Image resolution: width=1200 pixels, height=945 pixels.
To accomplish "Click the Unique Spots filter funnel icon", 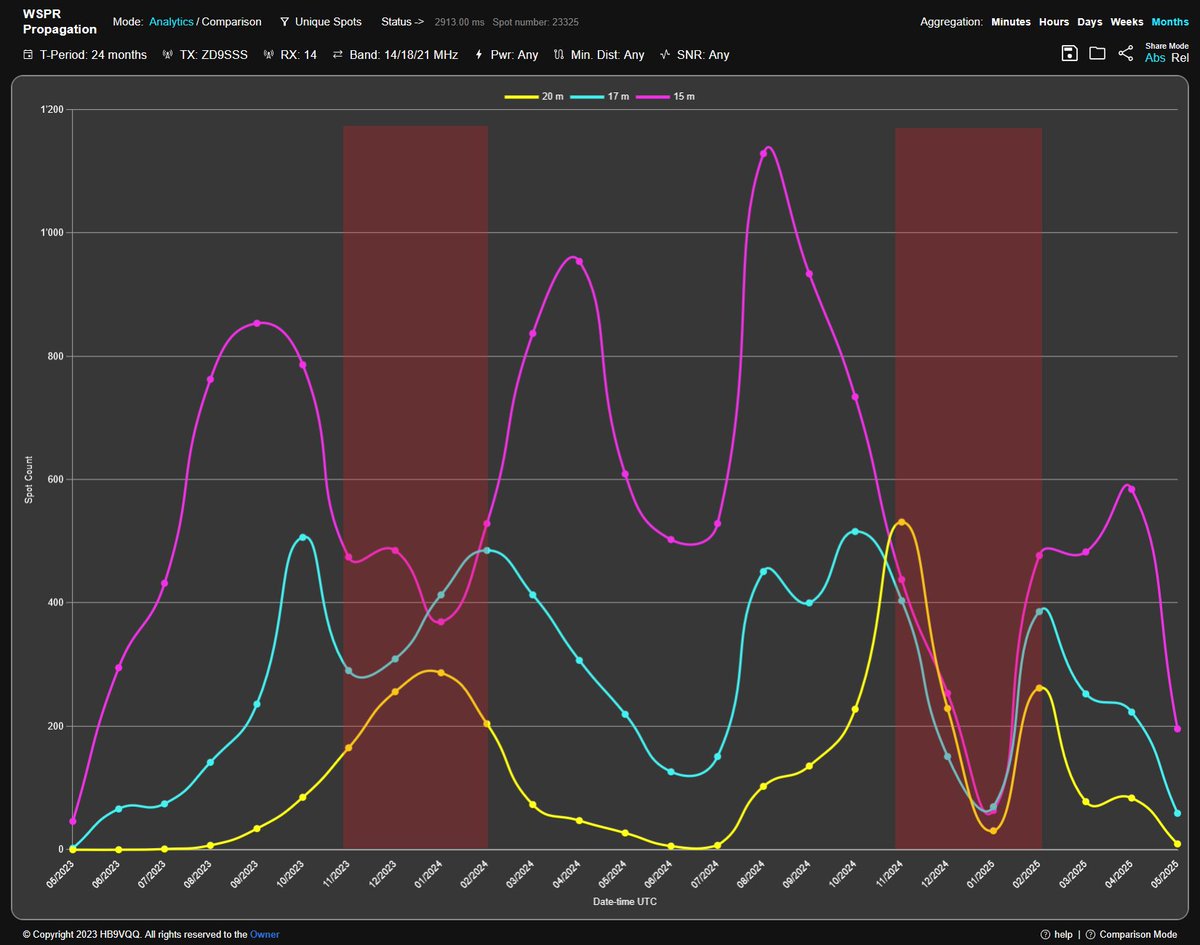I will point(284,22).
